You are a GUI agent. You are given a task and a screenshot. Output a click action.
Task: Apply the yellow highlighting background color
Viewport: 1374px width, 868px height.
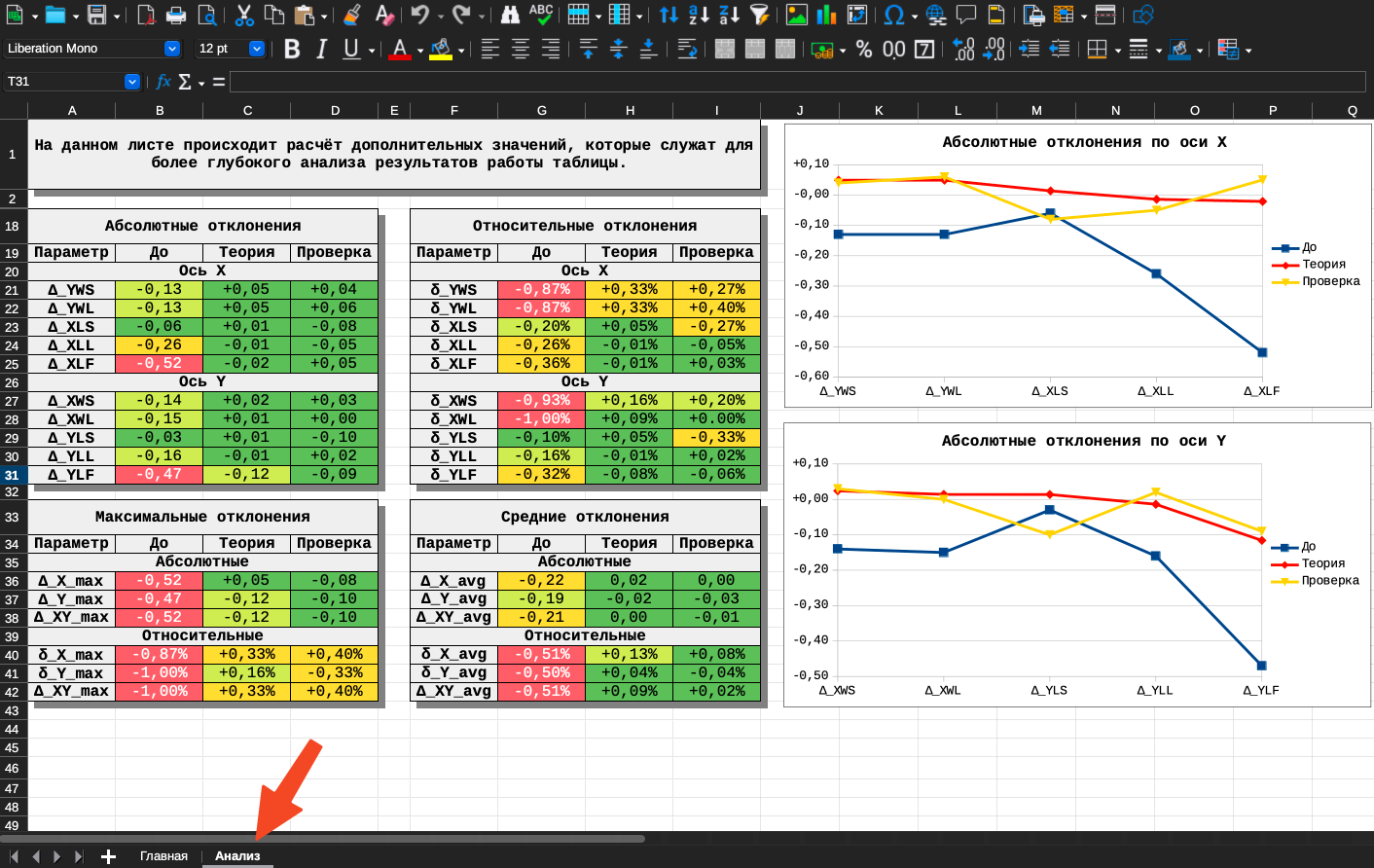coord(441,49)
